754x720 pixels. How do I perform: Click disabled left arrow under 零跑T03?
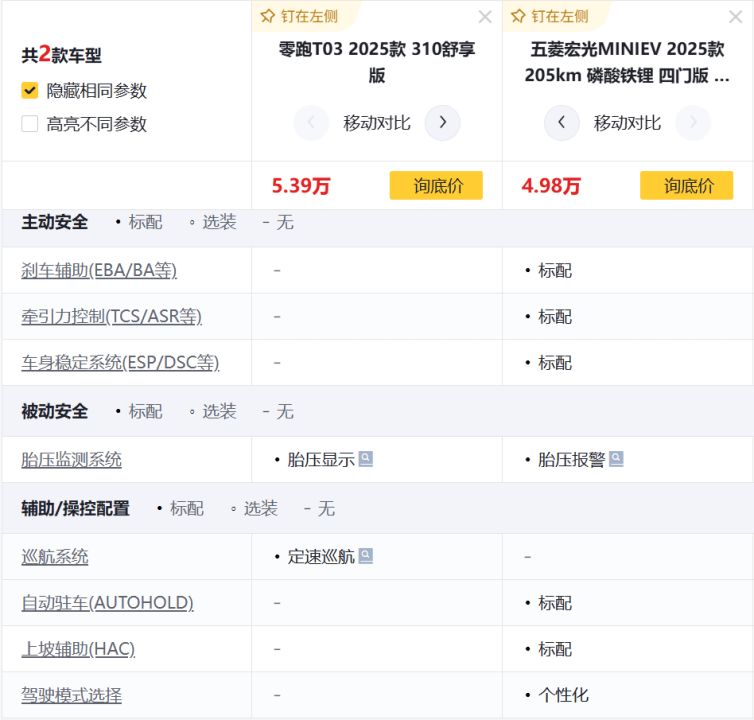[311, 123]
